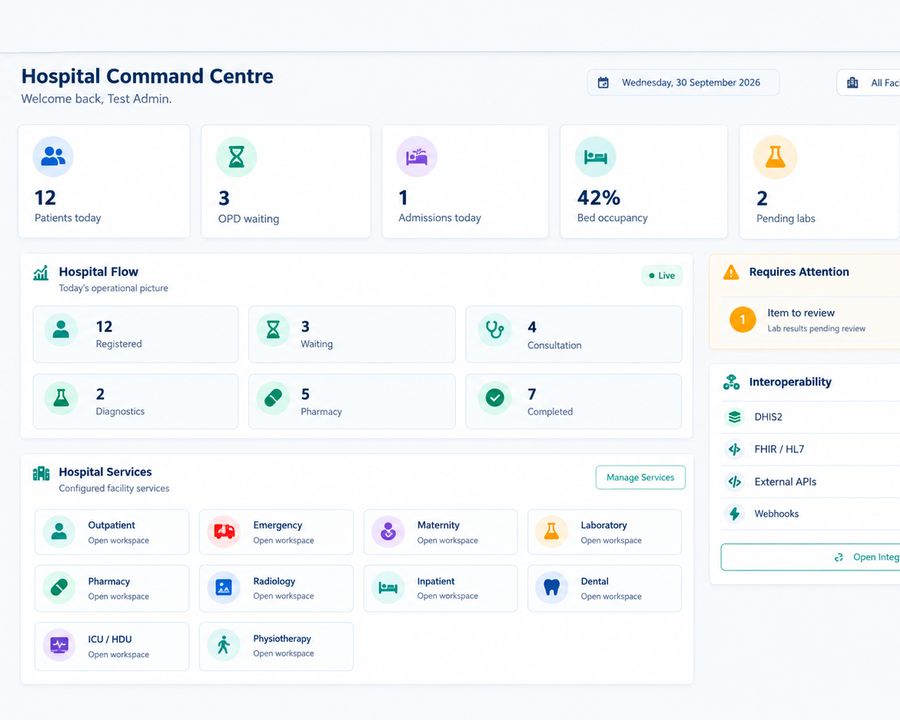Open the 1 Admissions today card
Viewport: 900px width, 720px height.
pyautogui.click(x=465, y=181)
